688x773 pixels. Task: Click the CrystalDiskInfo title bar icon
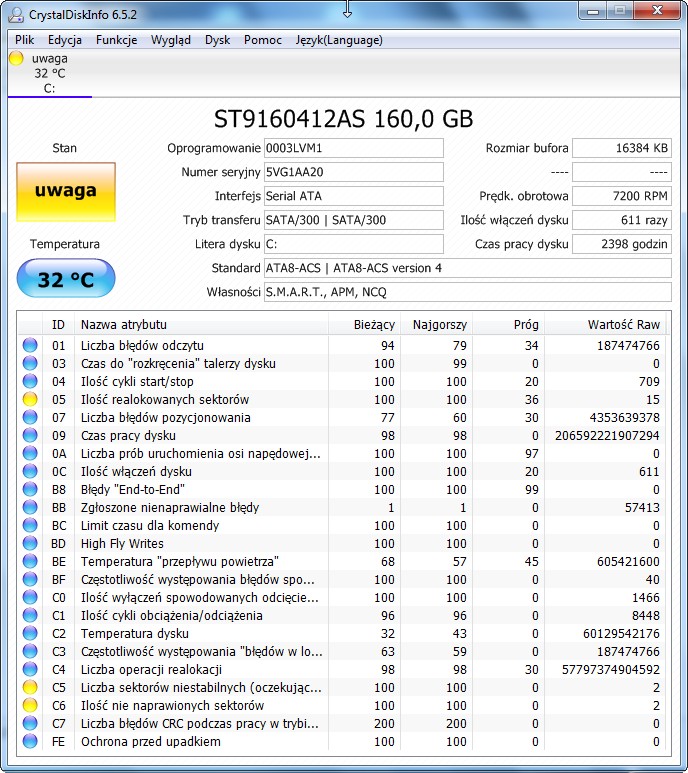(16, 14)
